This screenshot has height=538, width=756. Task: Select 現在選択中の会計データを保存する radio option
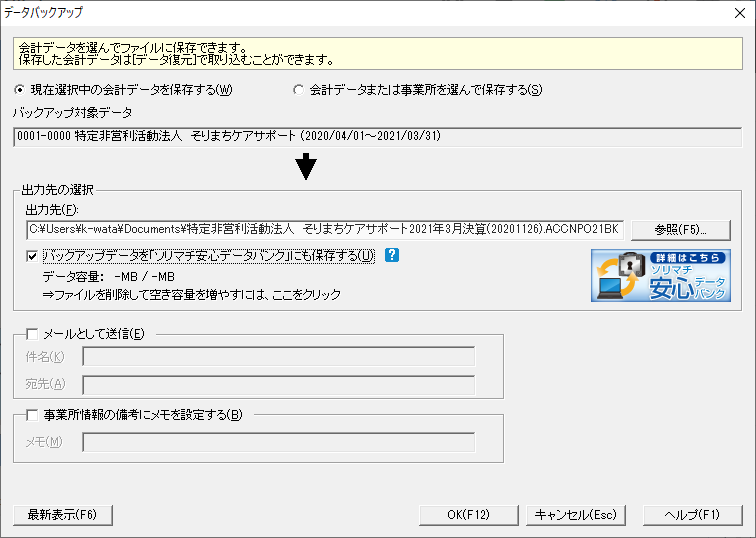pos(21,90)
